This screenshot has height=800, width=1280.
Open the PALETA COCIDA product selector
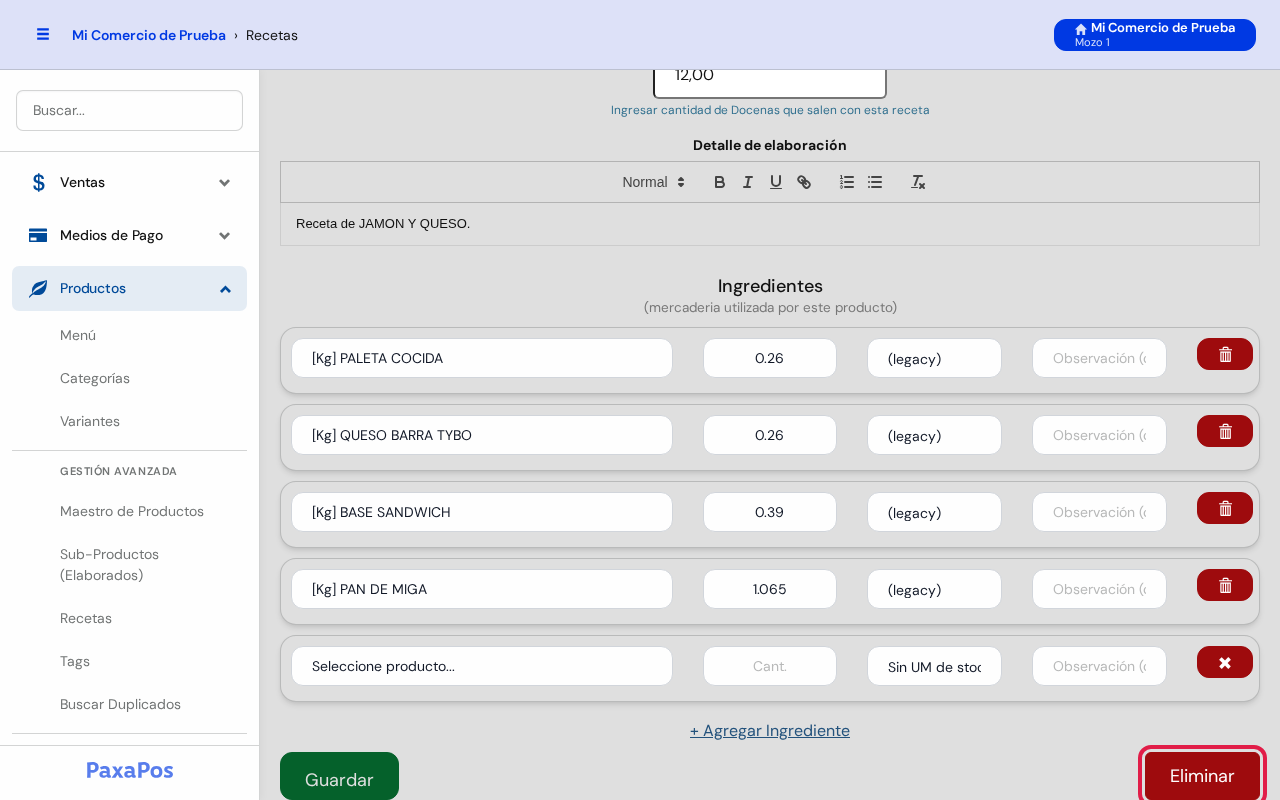(x=482, y=358)
